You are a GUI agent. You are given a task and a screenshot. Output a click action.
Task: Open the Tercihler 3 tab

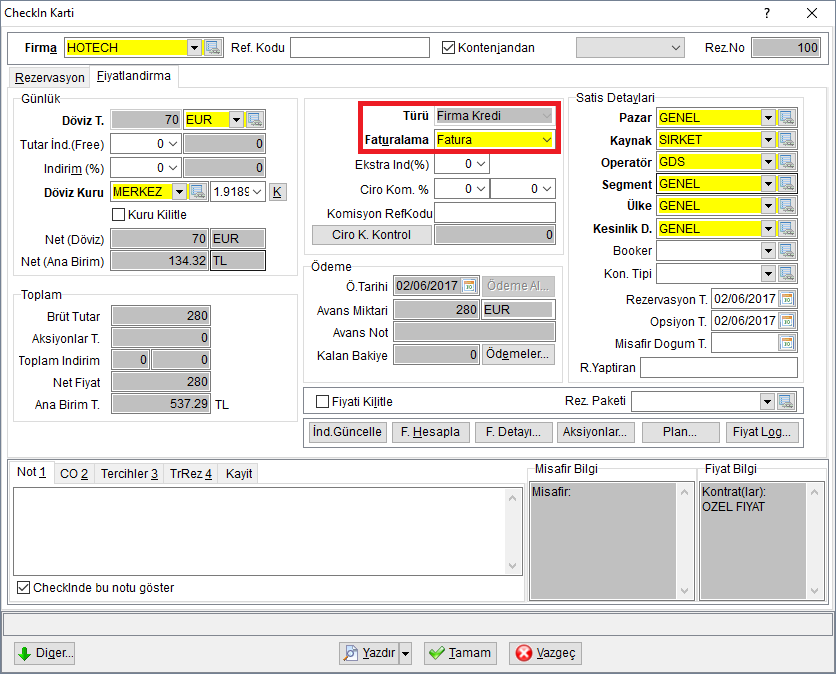(x=129, y=474)
